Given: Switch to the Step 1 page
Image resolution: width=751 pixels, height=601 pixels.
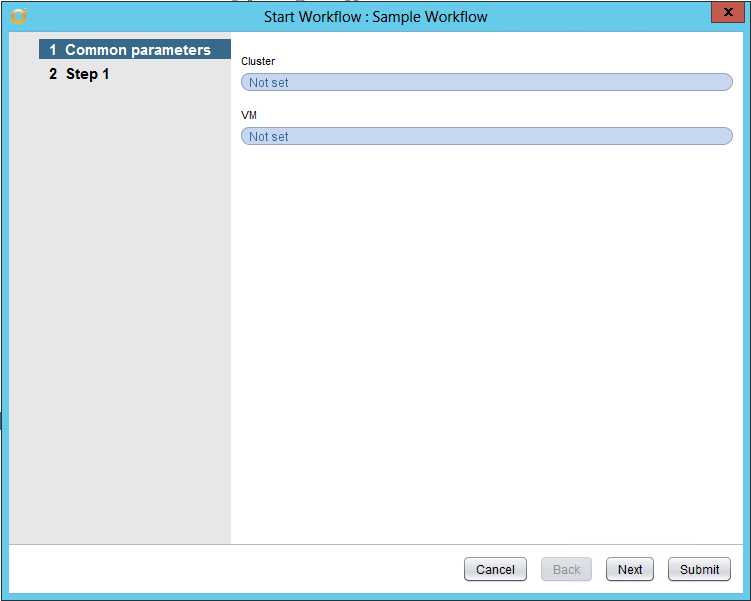Looking at the screenshot, I should click(x=87, y=74).
